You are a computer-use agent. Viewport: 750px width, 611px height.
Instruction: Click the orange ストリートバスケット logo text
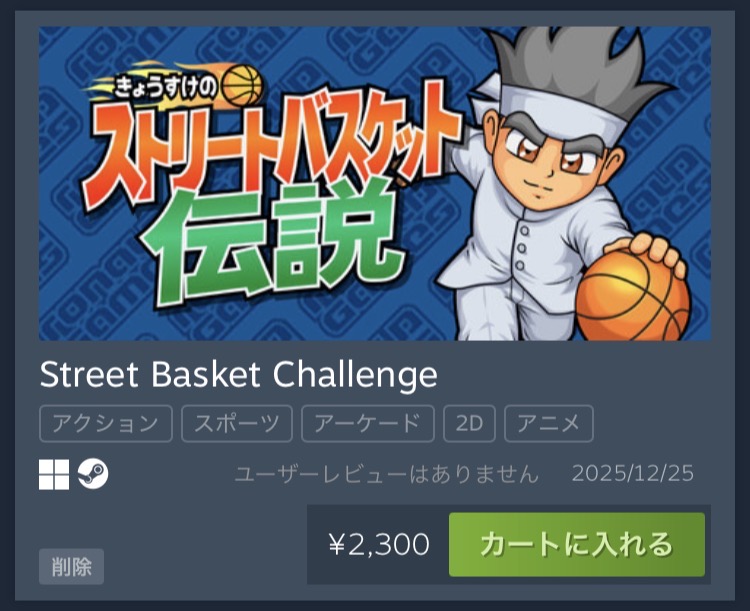272,146
